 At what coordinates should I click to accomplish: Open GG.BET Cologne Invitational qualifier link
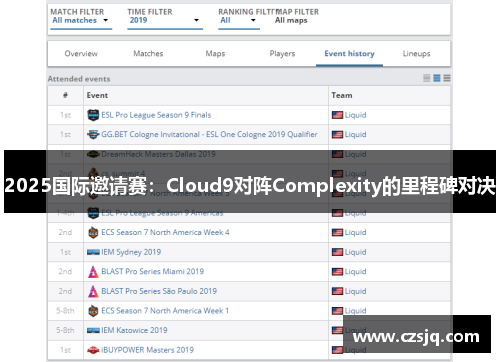(209, 134)
